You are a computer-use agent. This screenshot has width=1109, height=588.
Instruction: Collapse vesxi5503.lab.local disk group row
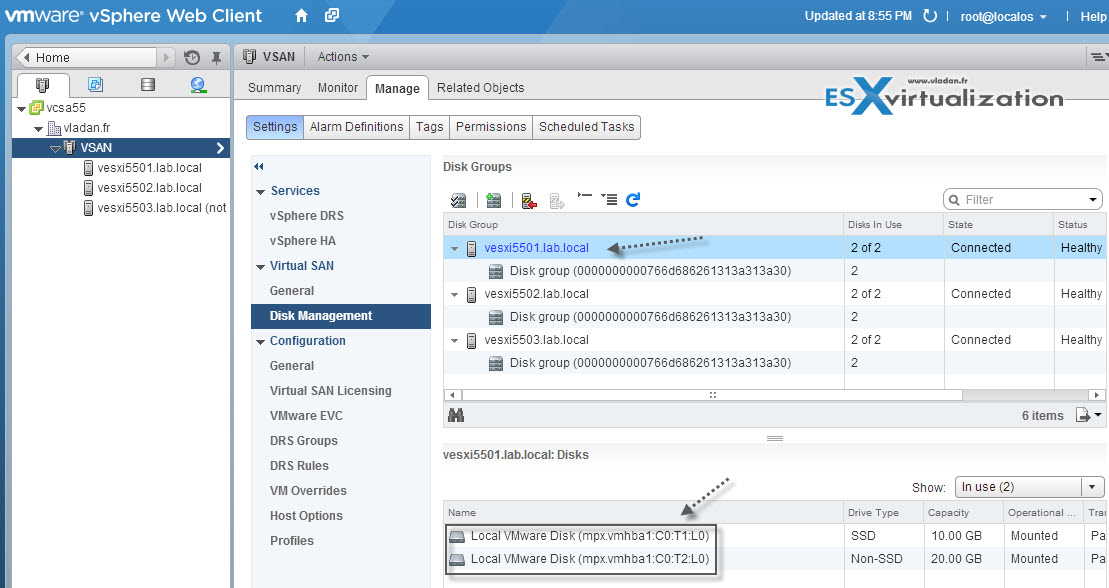454,340
